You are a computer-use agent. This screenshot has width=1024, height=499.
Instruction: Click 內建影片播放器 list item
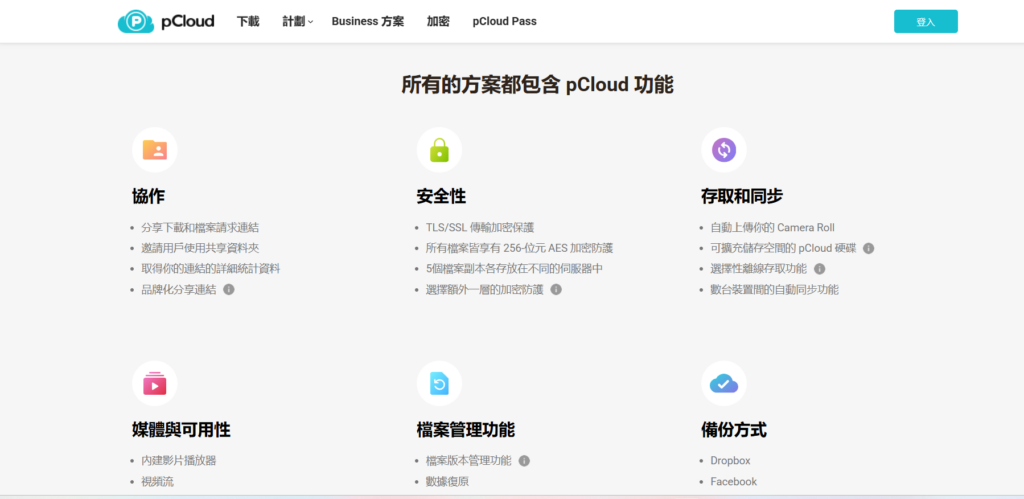(178, 460)
